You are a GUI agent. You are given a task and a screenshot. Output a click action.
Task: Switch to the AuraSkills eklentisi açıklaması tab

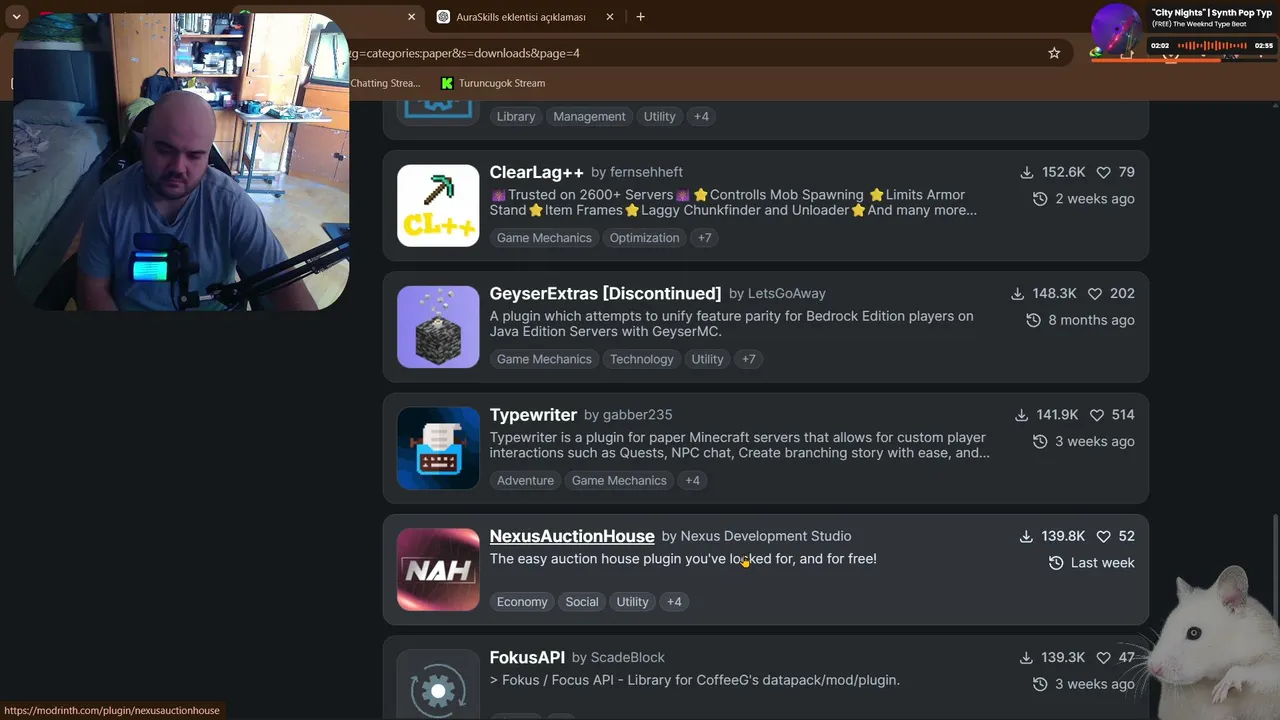point(526,17)
